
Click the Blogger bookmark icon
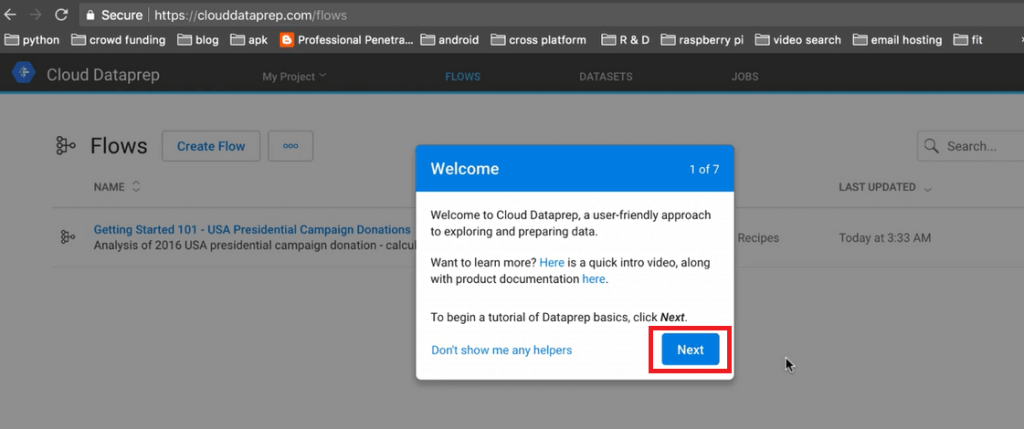[x=288, y=40]
